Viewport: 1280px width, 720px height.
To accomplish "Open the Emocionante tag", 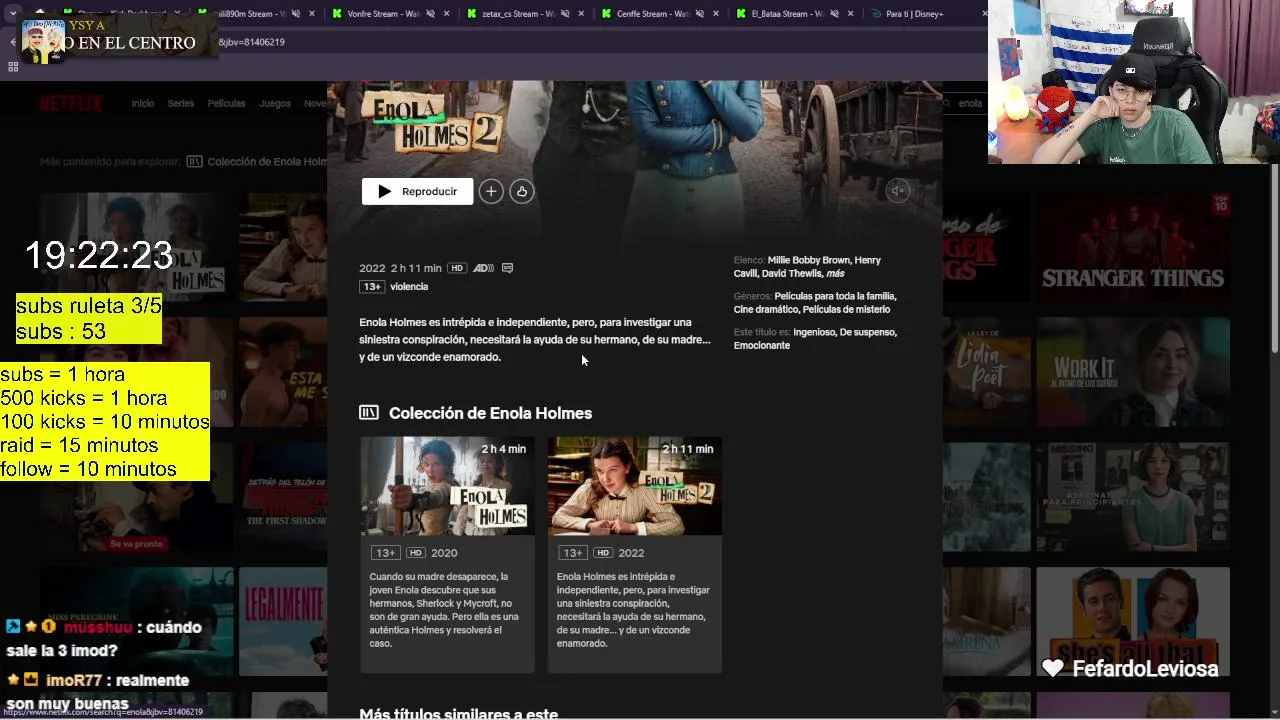I will (762, 346).
